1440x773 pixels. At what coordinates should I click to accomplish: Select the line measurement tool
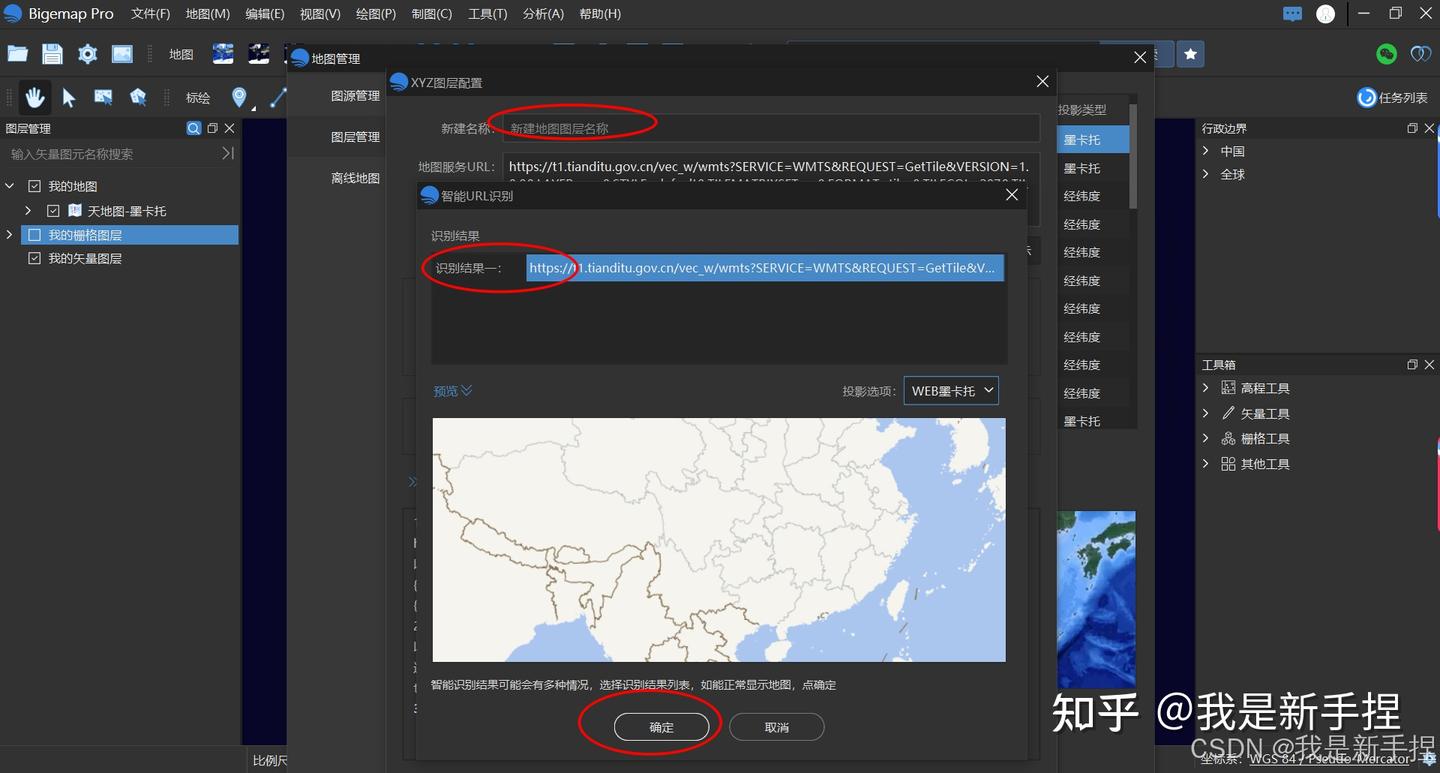tap(277, 97)
